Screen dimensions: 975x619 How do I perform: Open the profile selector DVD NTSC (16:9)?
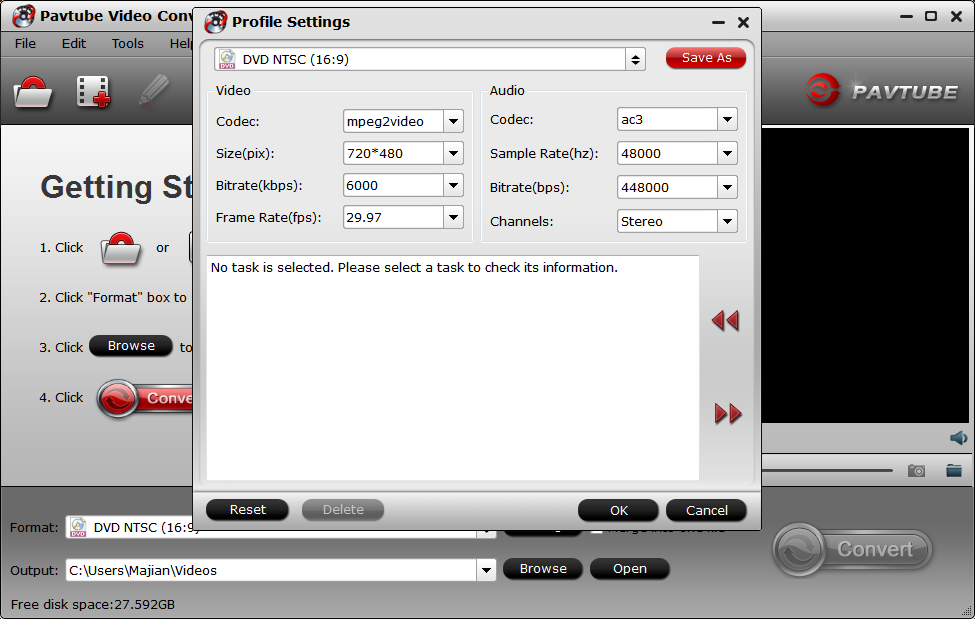click(x=430, y=60)
